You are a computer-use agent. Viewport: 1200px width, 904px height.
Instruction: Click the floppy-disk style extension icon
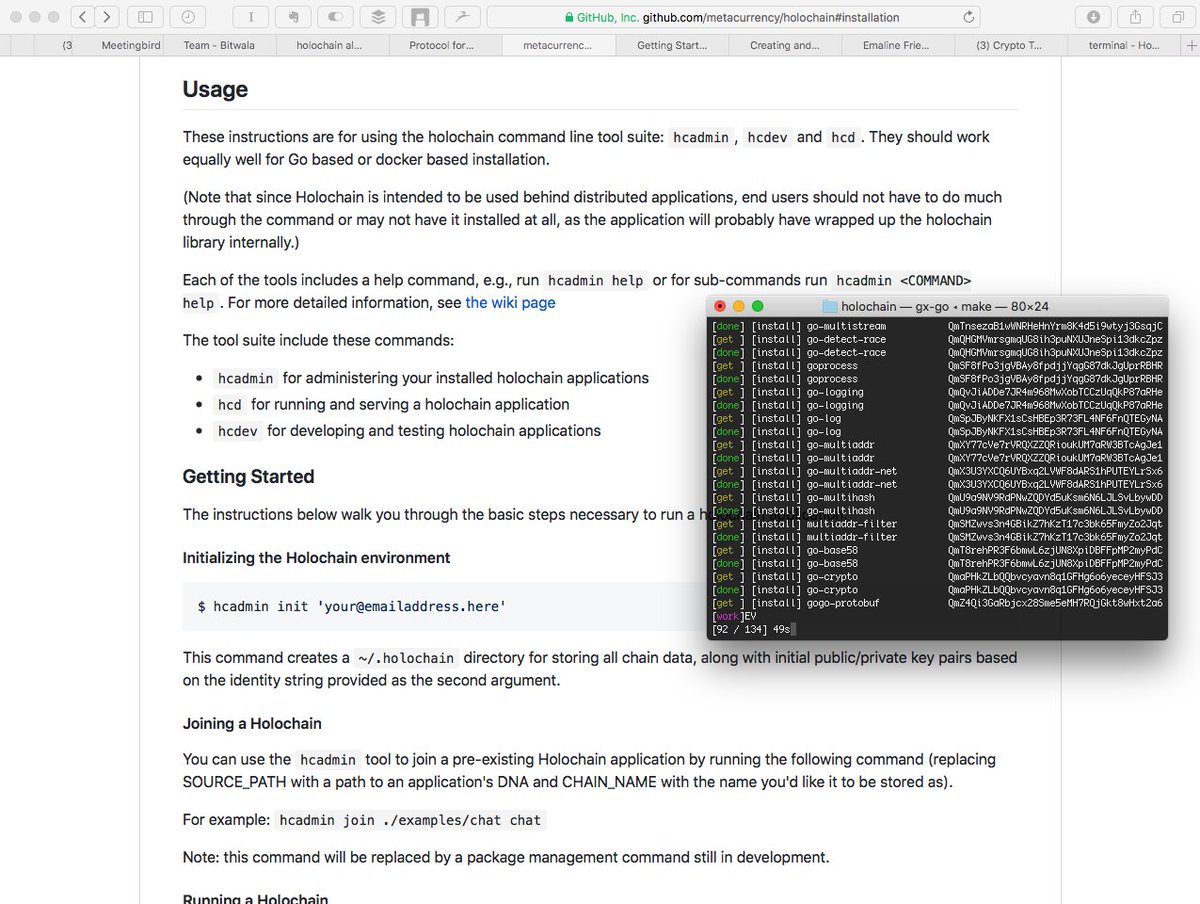click(x=420, y=17)
